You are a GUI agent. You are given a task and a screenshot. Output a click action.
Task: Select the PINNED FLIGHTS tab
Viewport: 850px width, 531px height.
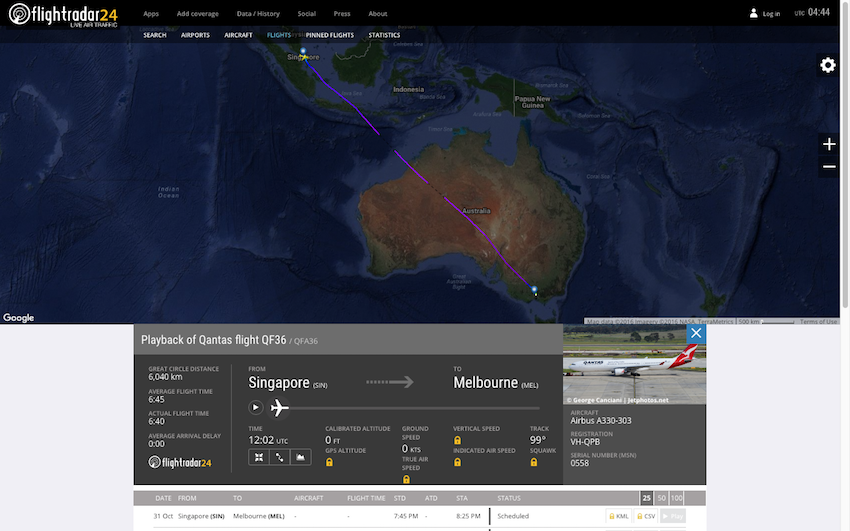point(330,35)
